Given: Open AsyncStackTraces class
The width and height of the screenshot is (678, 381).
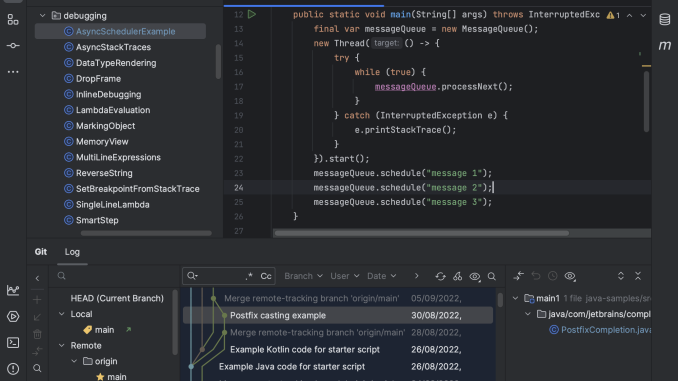Looking at the screenshot, I should 113,47.
